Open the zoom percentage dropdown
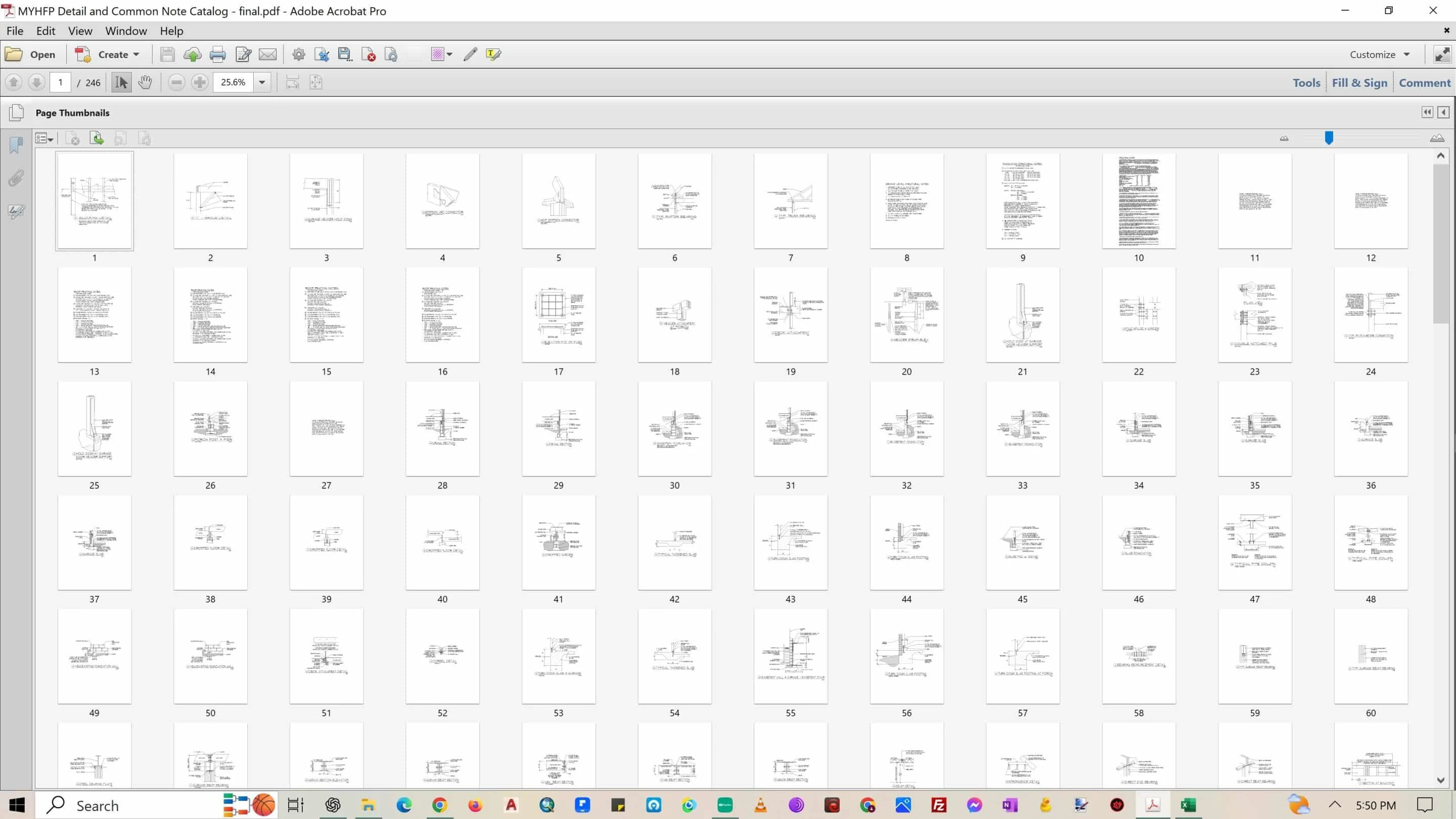The image size is (1456, 819). point(261,82)
